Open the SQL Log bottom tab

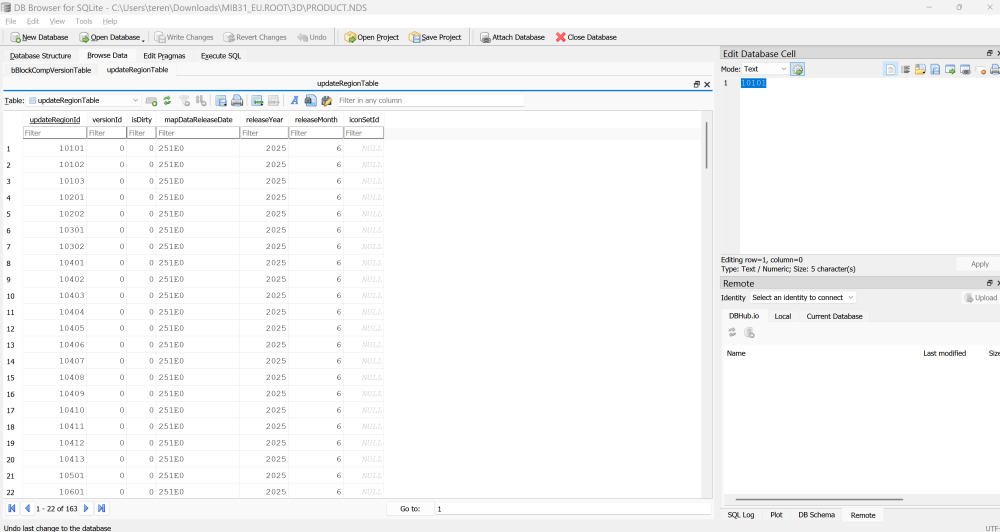tap(740, 515)
